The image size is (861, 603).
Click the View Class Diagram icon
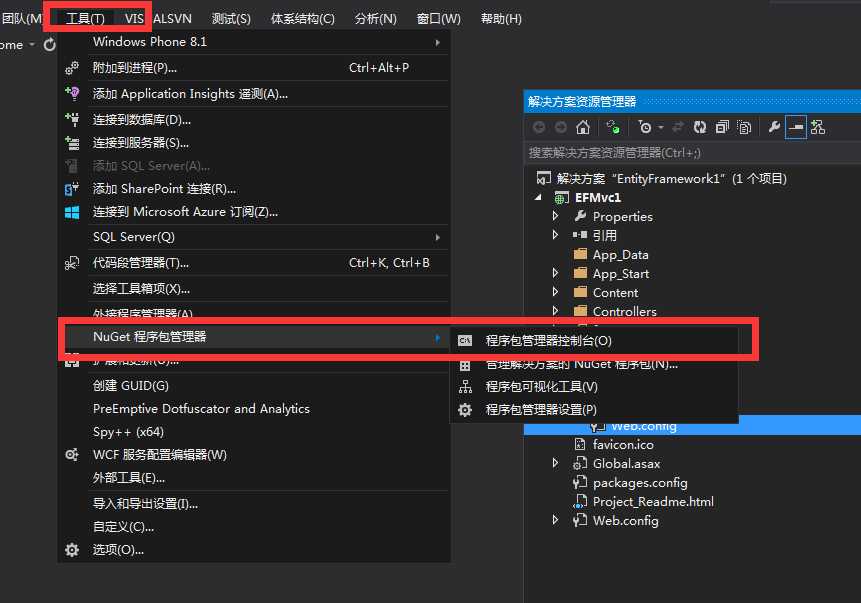818,127
